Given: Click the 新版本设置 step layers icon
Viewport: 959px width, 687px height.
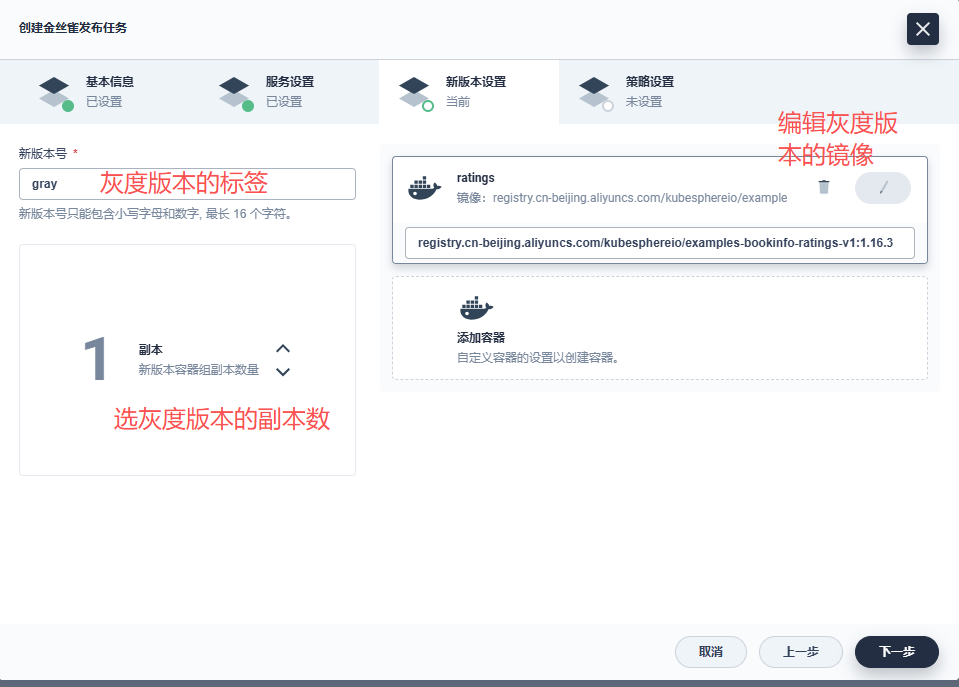Looking at the screenshot, I should coord(415,92).
